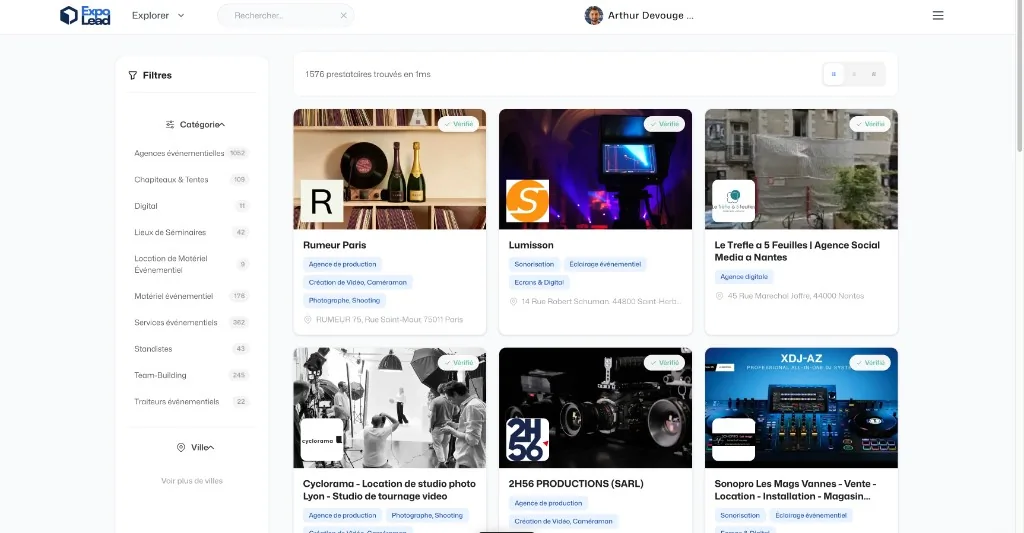Open 2H56 PRODUCTIONS (SARL) title
This screenshot has height=533, width=1024.
tap(576, 484)
